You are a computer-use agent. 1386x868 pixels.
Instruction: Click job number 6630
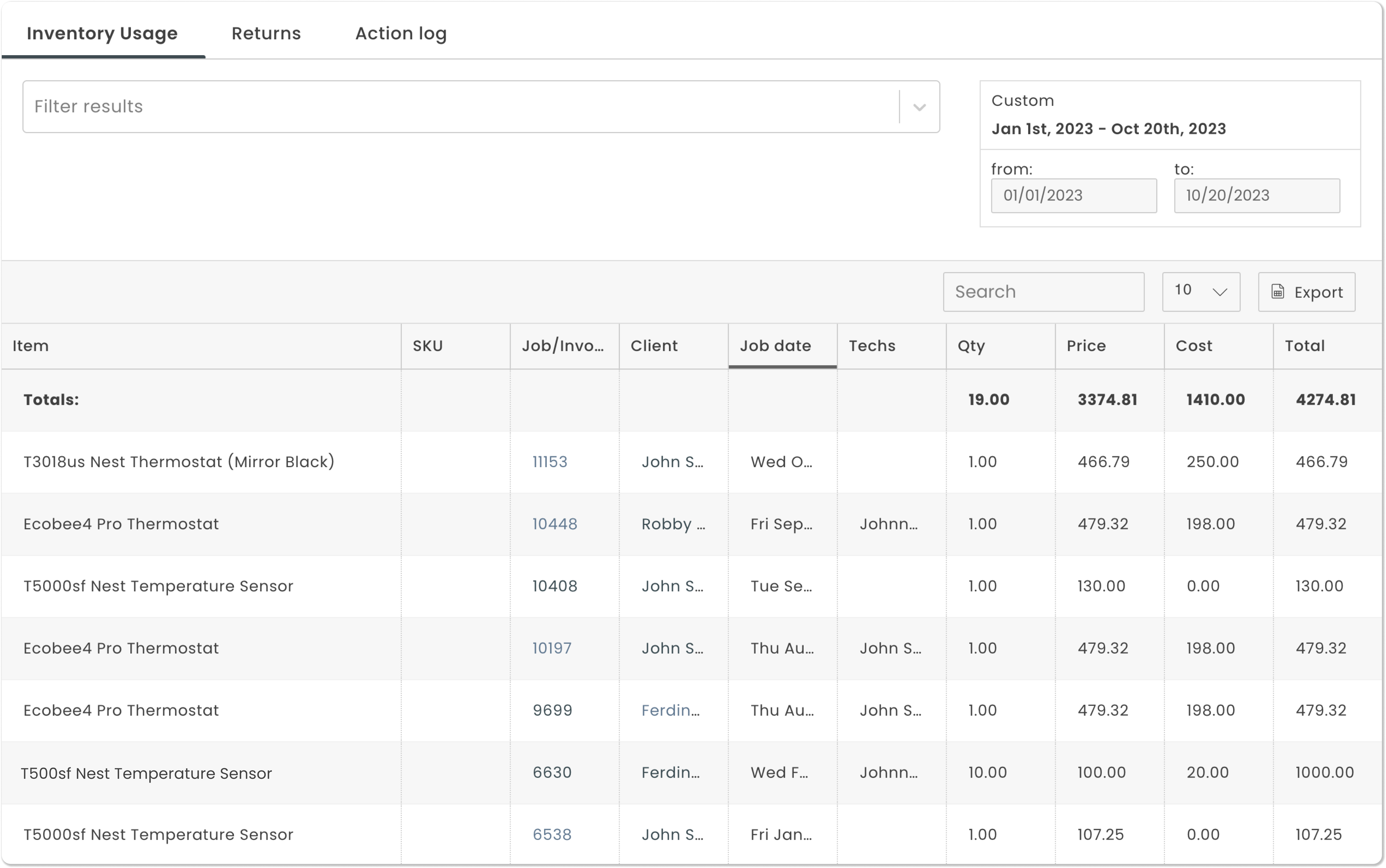pos(552,773)
